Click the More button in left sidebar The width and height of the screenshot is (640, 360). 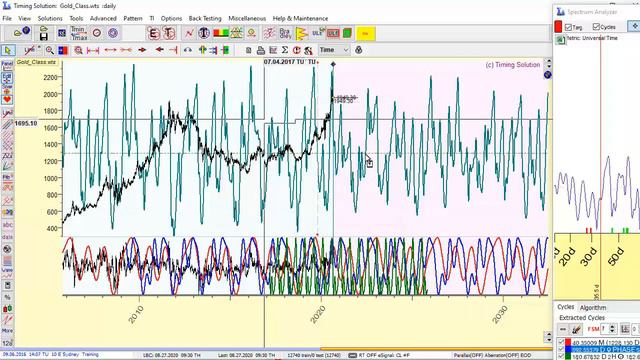tap(7, 331)
